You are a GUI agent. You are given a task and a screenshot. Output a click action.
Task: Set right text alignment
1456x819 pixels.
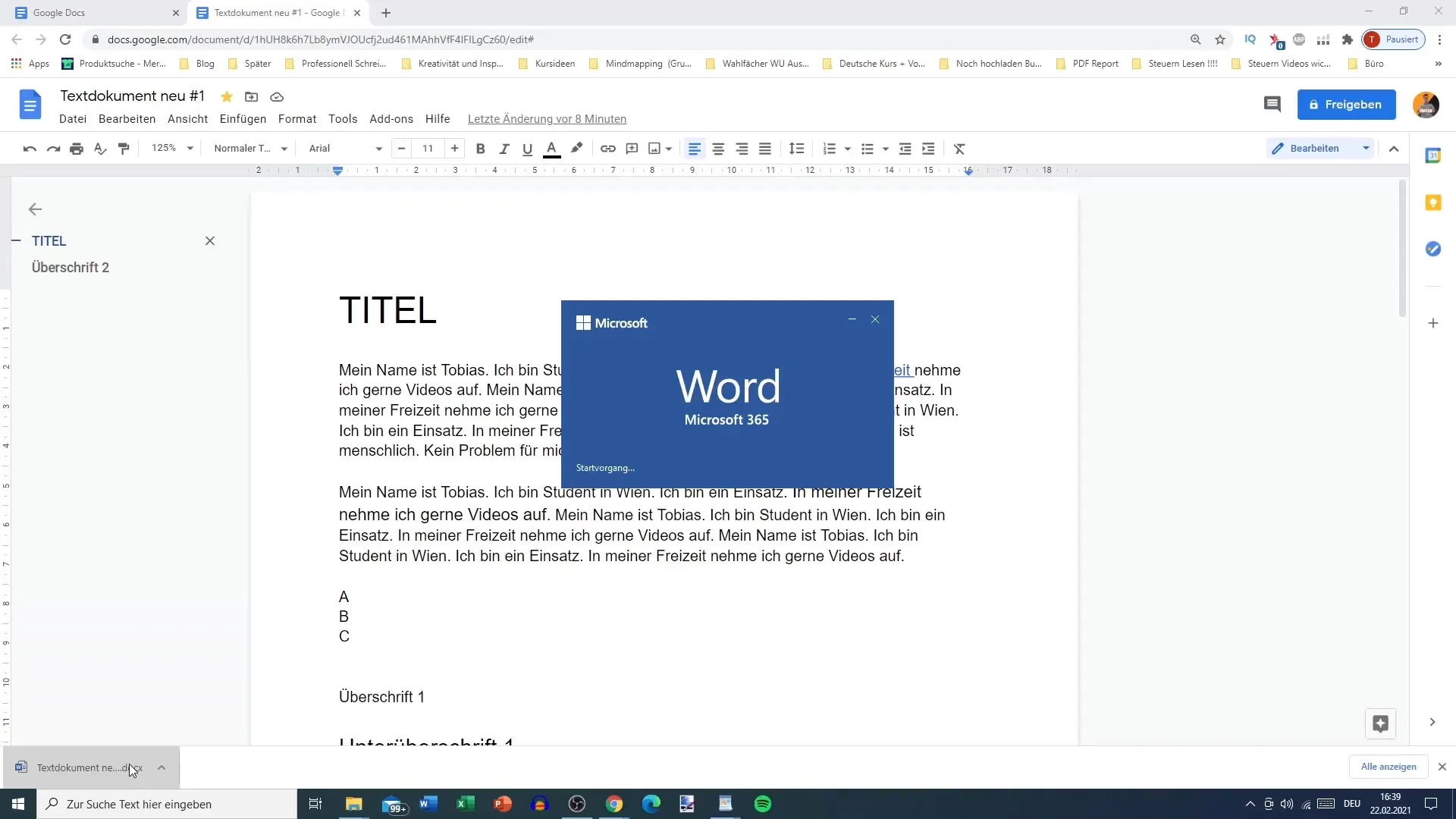[742, 149]
